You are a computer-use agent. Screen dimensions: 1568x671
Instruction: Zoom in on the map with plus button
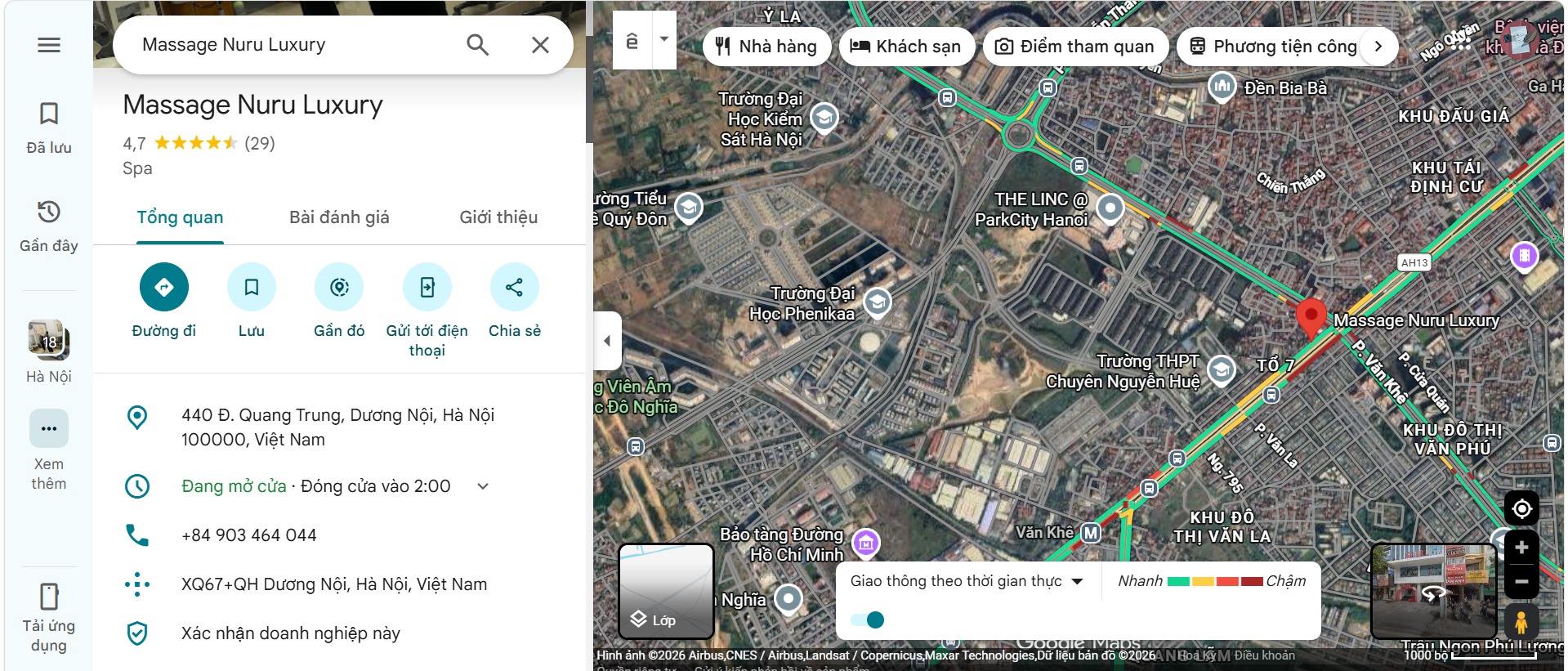click(1521, 548)
